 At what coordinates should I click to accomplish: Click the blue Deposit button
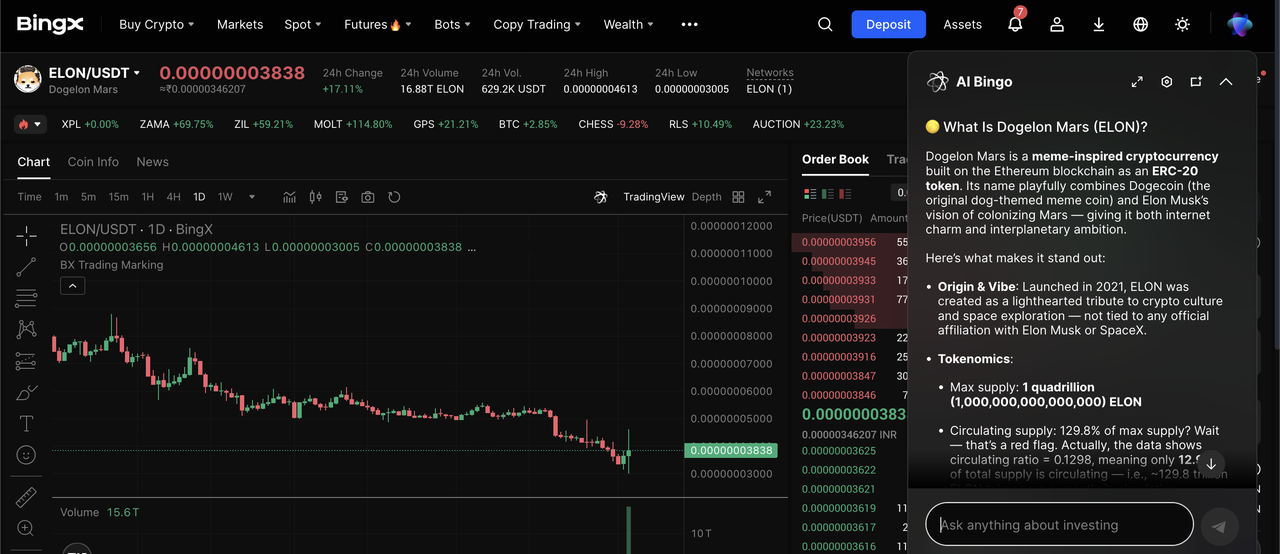[888, 25]
